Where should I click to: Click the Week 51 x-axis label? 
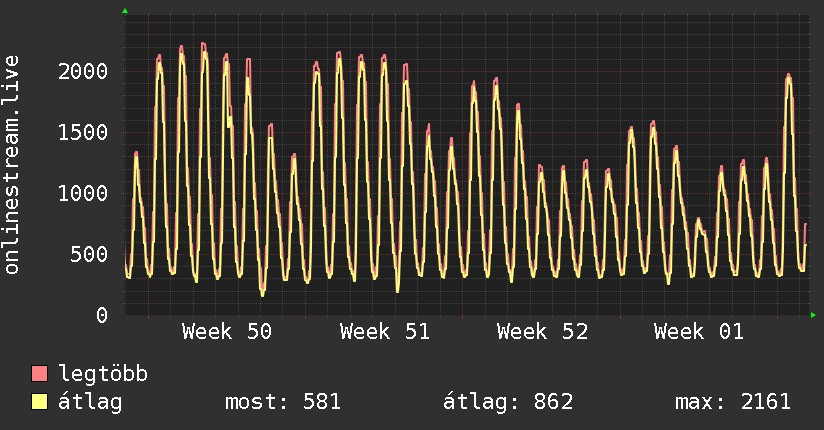pyautogui.click(x=385, y=332)
